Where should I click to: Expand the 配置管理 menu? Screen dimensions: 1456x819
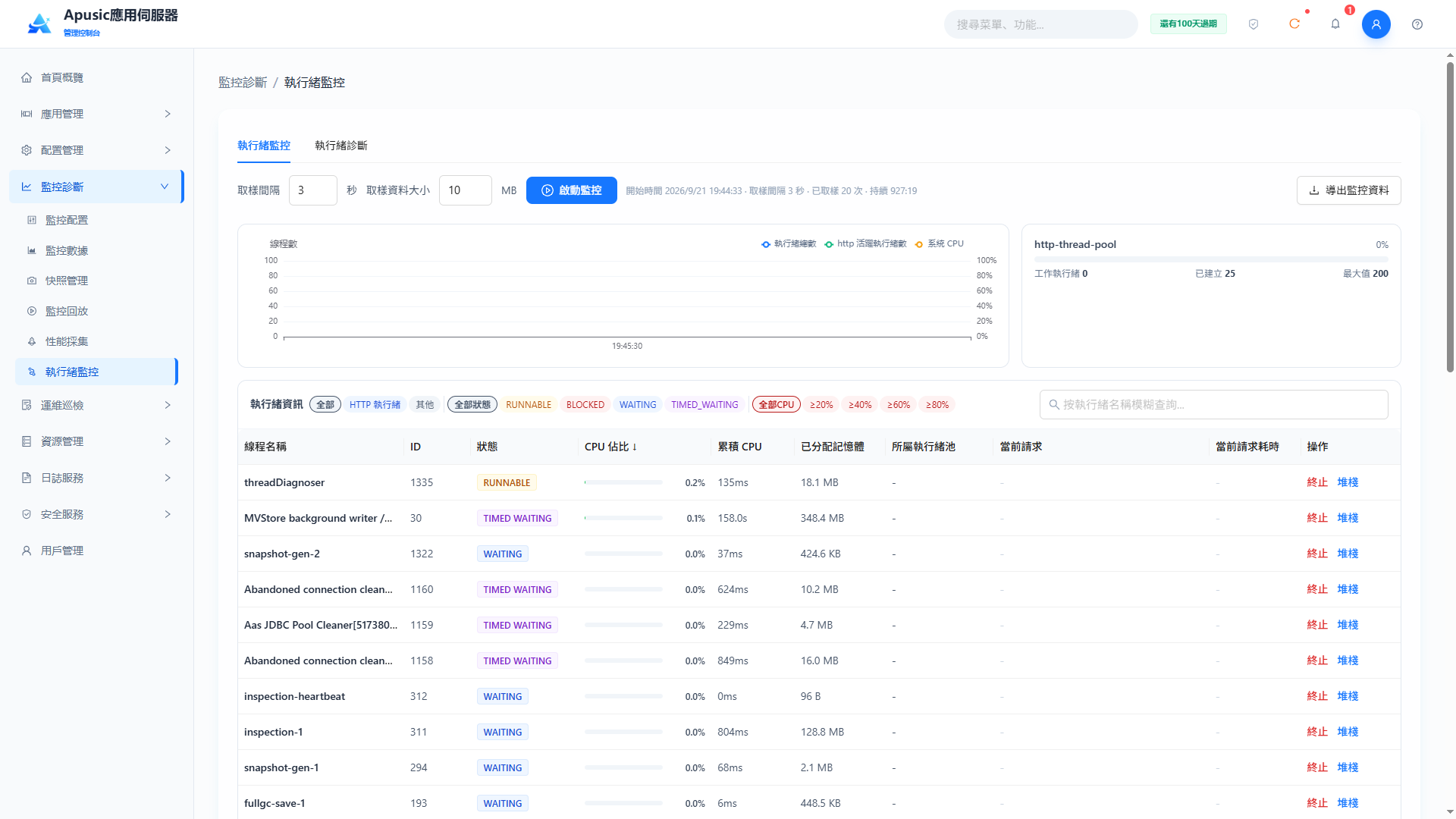click(x=96, y=150)
